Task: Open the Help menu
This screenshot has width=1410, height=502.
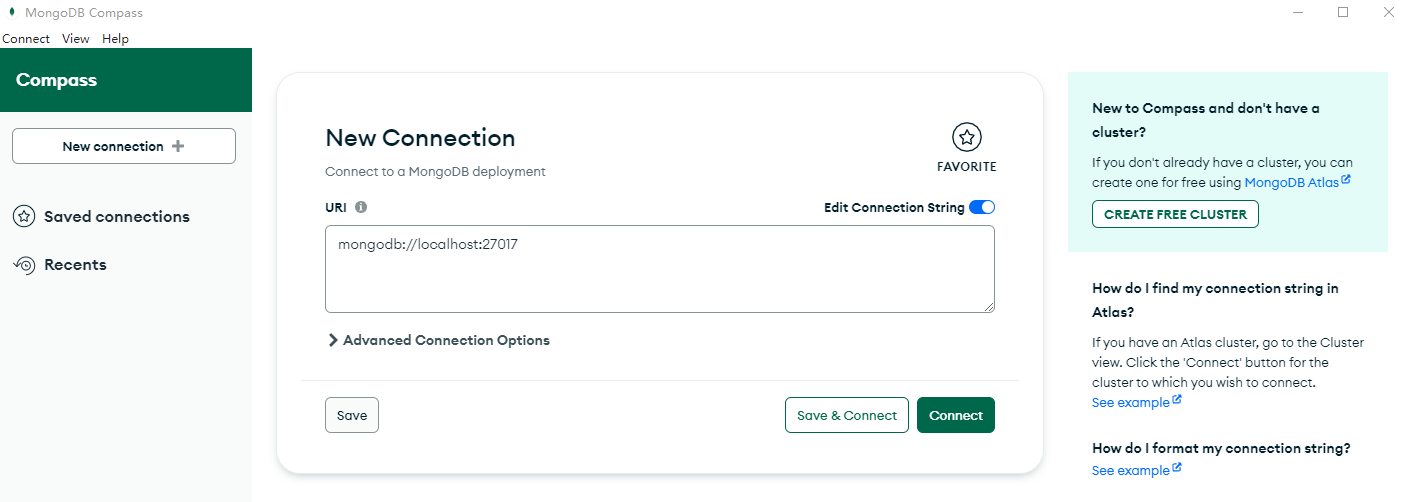Action: pyautogui.click(x=115, y=39)
